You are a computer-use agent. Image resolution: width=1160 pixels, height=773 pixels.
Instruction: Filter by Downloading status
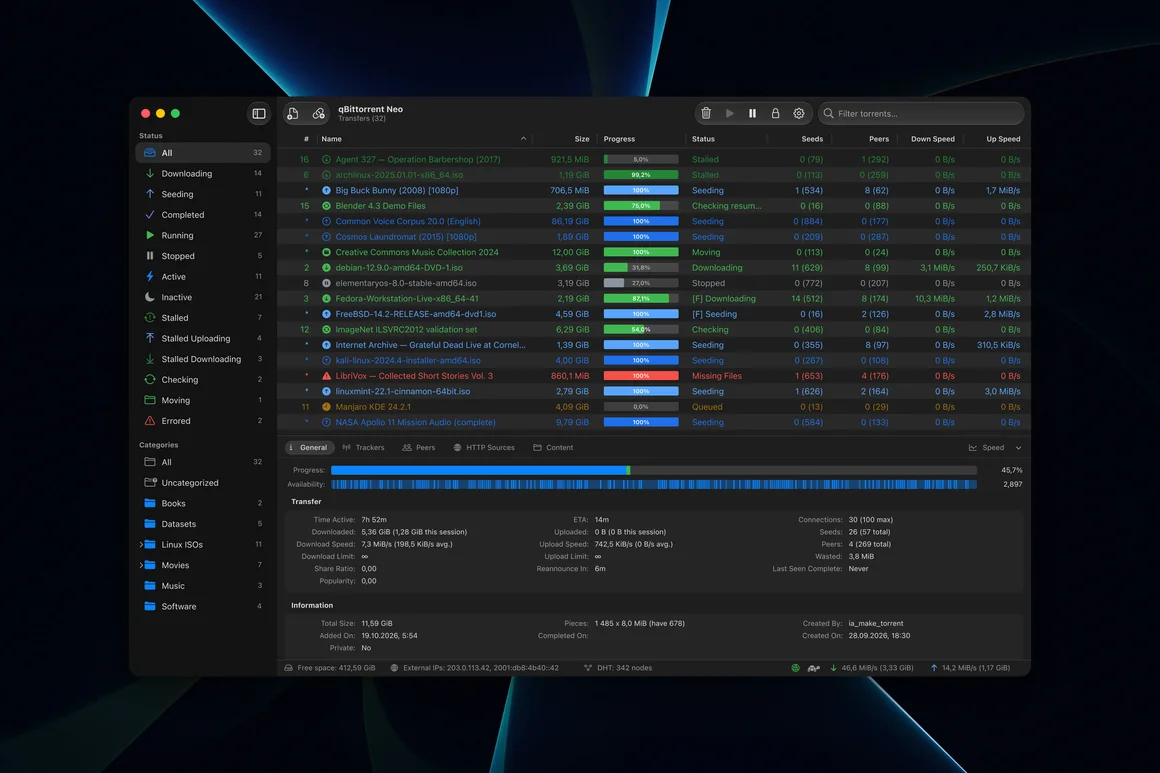(x=203, y=174)
